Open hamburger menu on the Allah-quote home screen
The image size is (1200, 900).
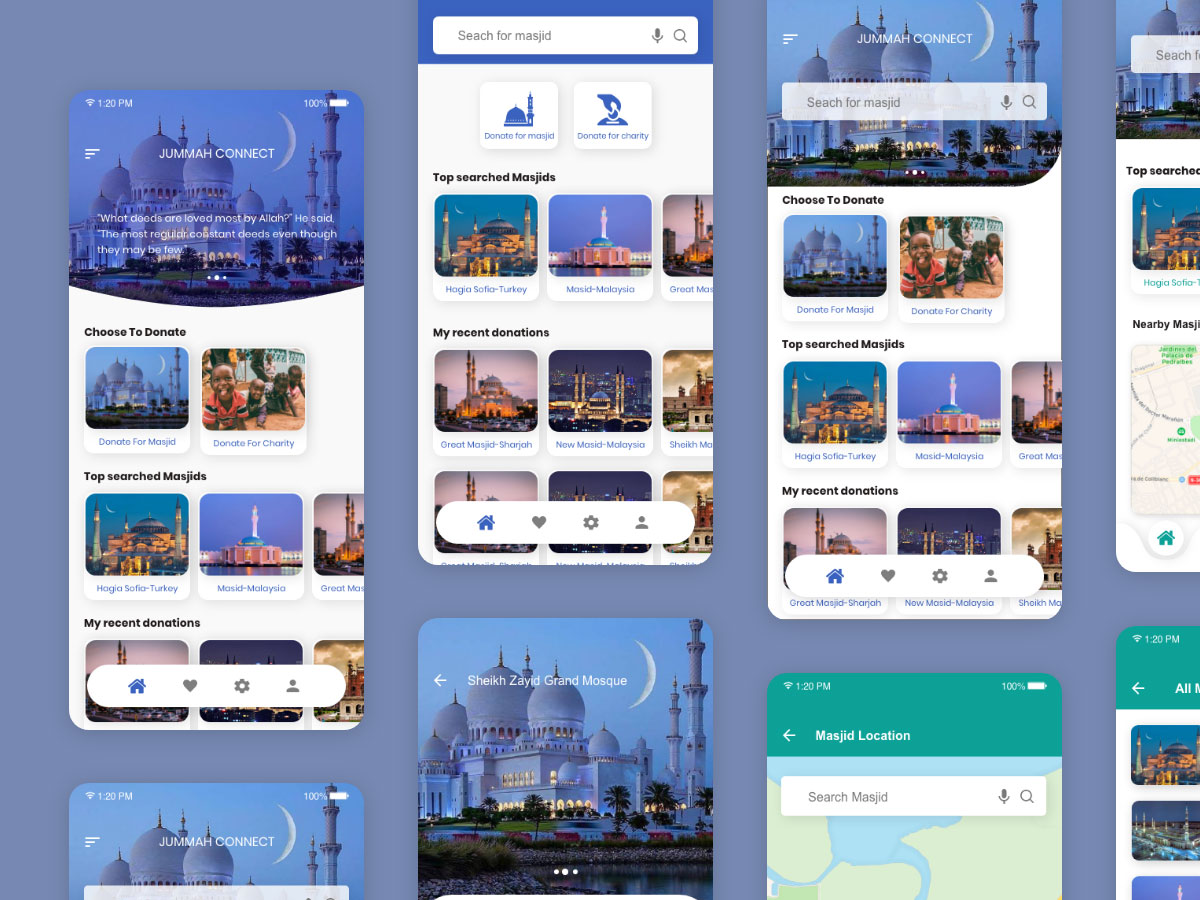click(92, 154)
